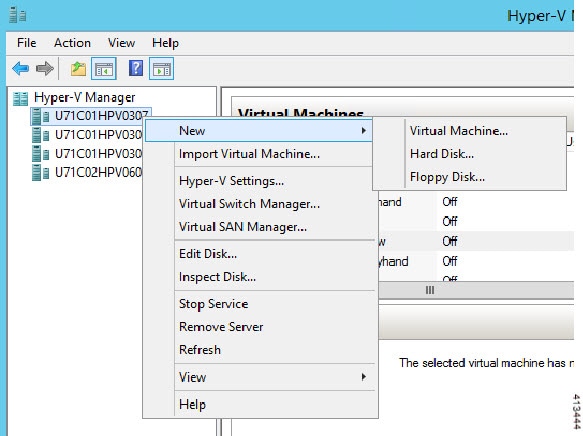Select the Hyper-V Manager root node icon
The width and height of the screenshot is (583, 436).
pyautogui.click(x=20, y=98)
